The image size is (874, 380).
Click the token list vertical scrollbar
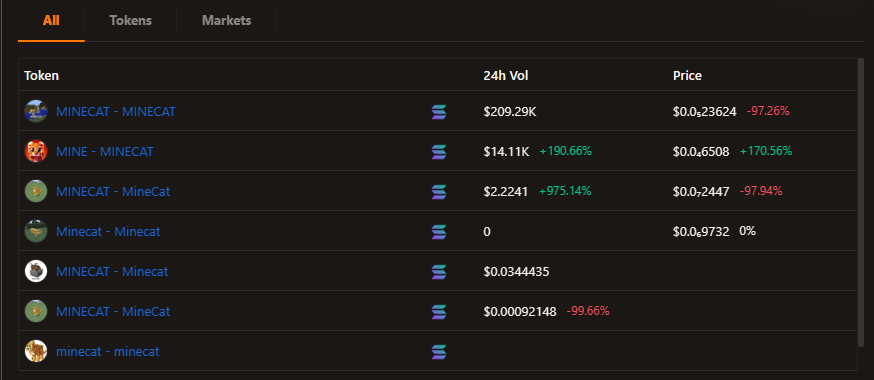(861, 203)
